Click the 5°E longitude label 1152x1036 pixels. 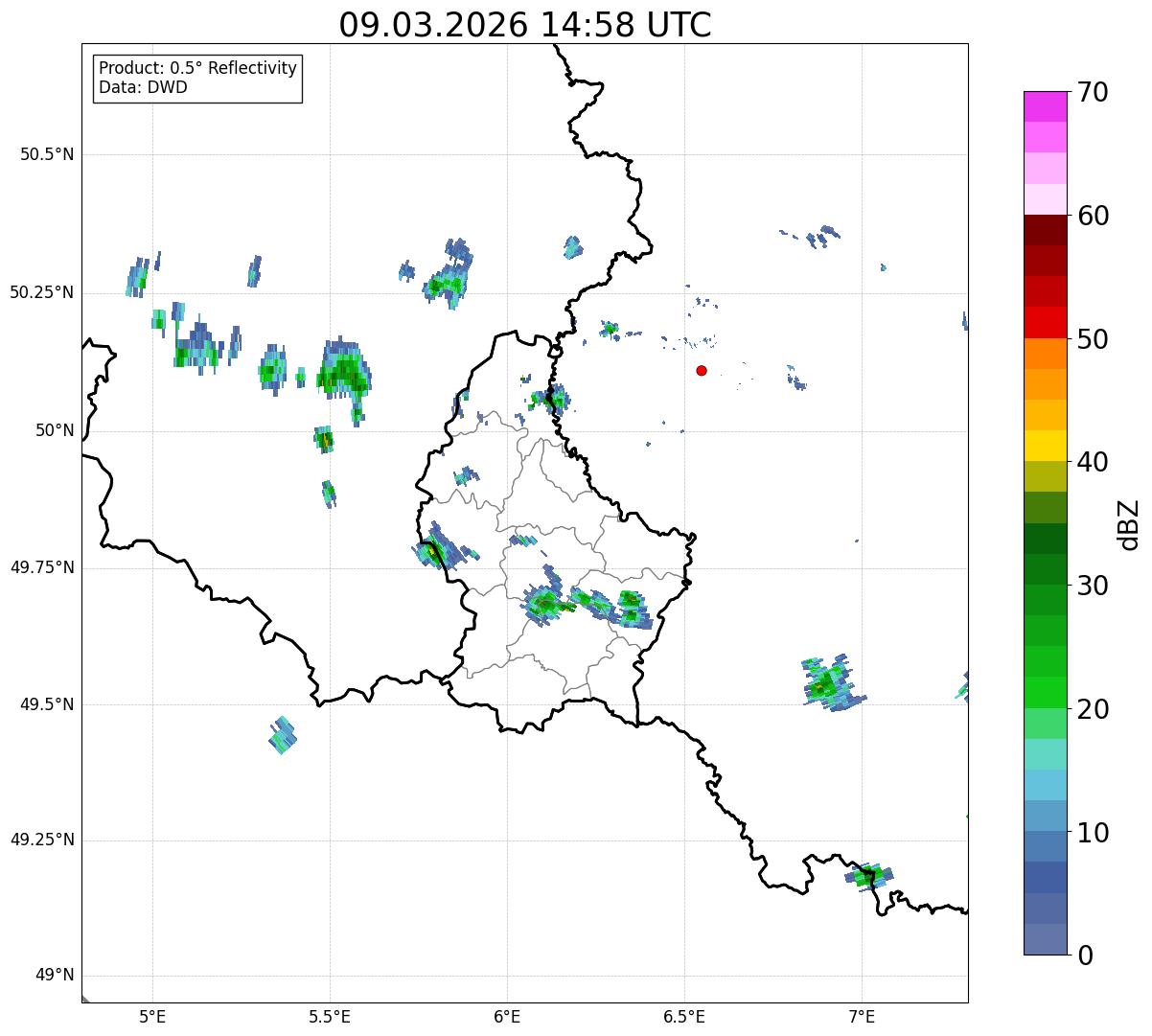point(152,1017)
